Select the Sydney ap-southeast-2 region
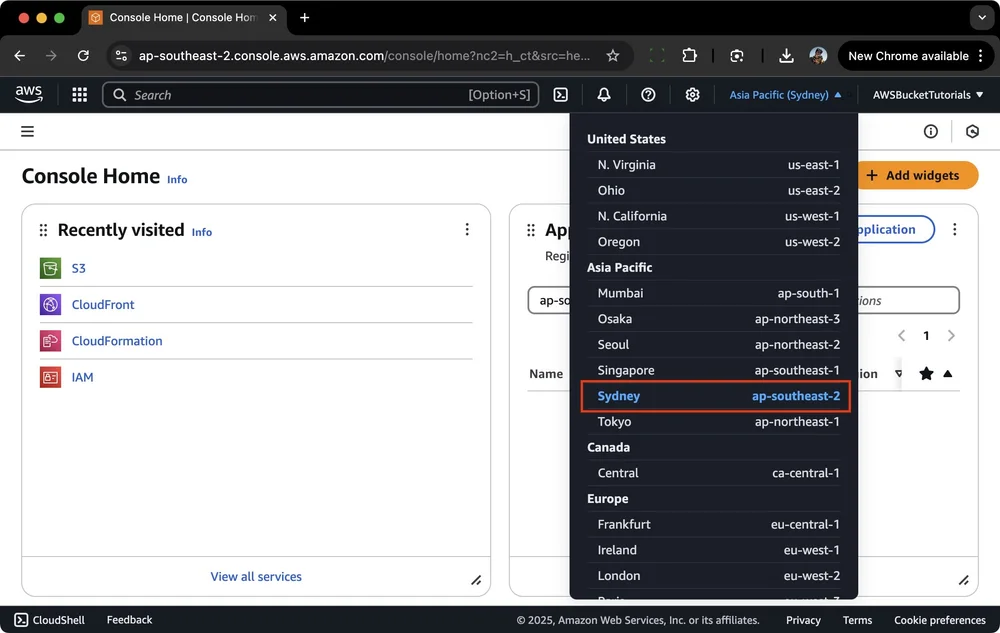 [x=716, y=397]
